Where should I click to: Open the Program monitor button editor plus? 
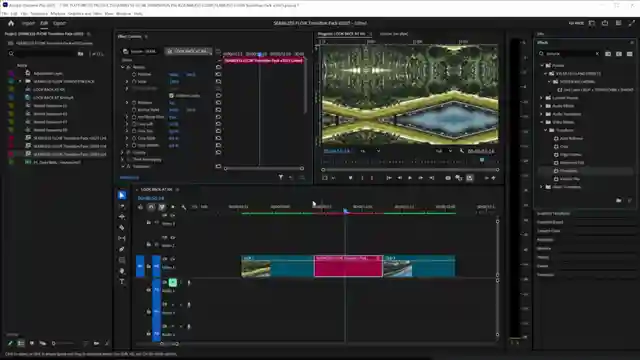pos(493,178)
